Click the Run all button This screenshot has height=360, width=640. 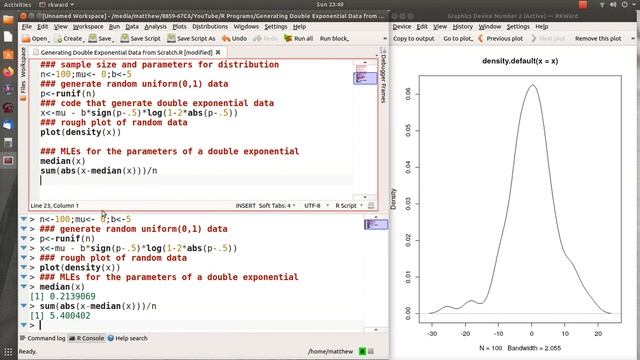299,38
